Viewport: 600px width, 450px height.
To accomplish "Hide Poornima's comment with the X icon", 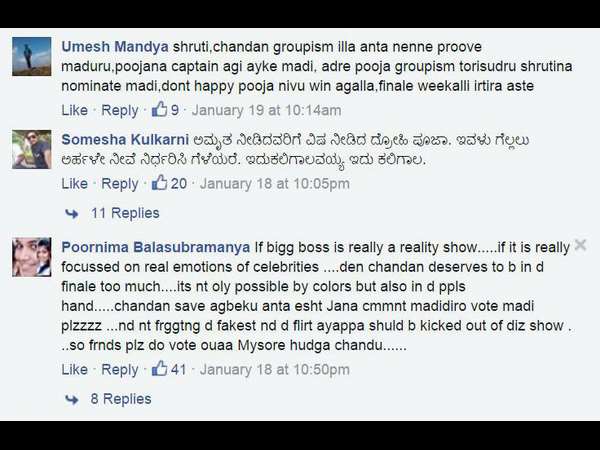I will tap(580, 245).
